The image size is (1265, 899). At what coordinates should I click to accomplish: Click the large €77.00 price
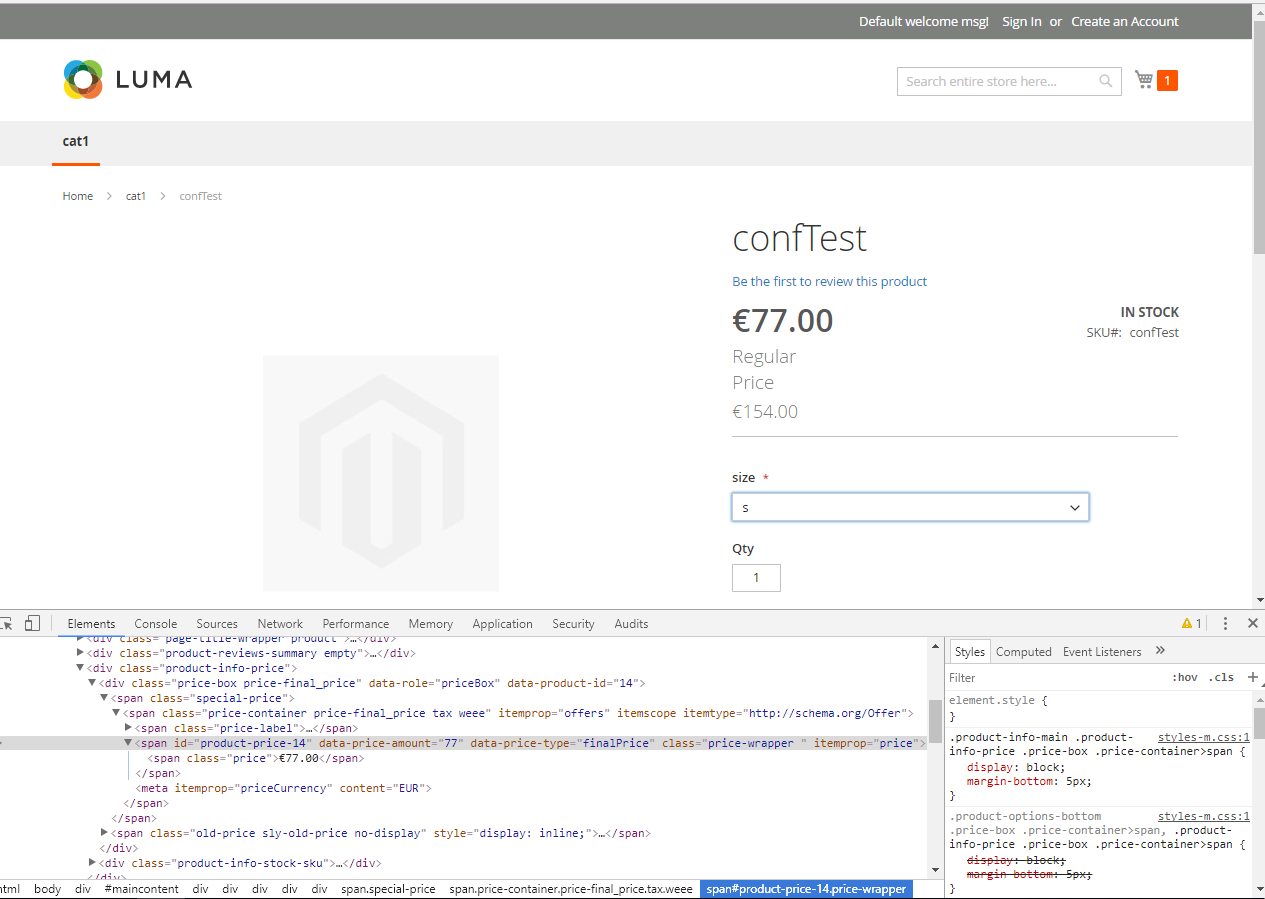(x=783, y=321)
